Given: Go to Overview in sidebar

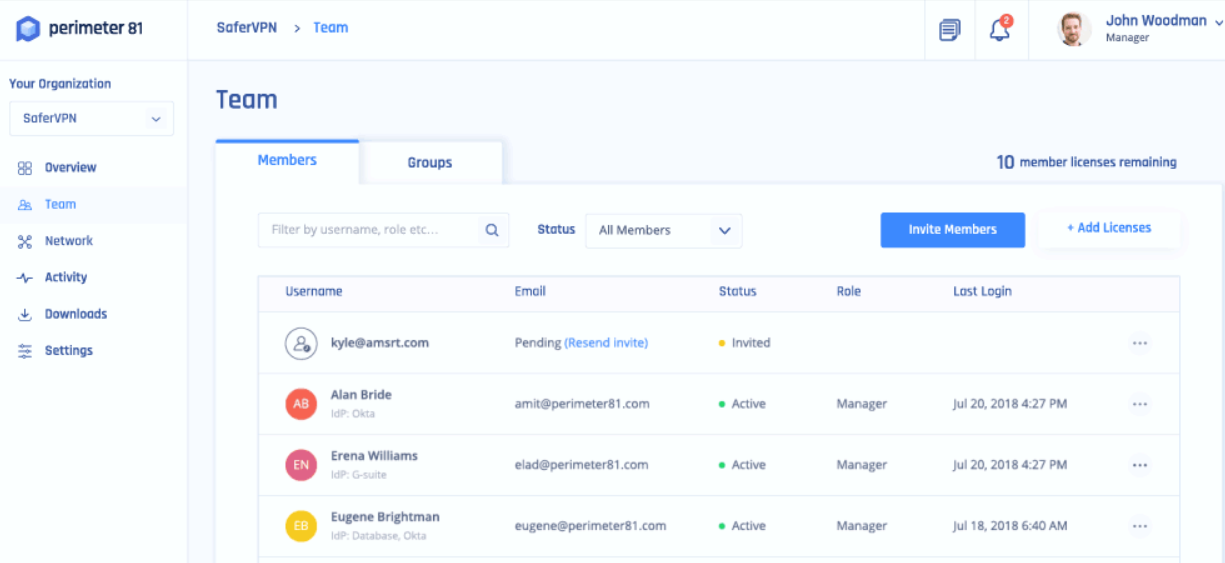Looking at the screenshot, I should click(x=70, y=168).
